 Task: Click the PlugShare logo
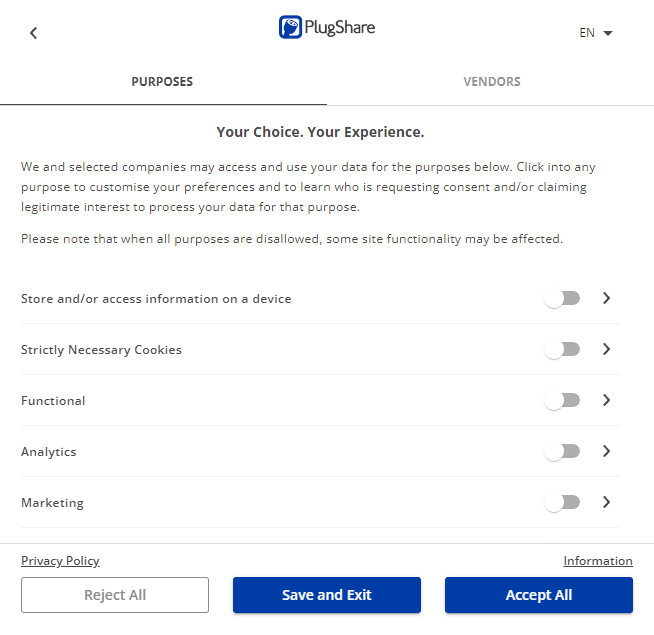(327, 28)
